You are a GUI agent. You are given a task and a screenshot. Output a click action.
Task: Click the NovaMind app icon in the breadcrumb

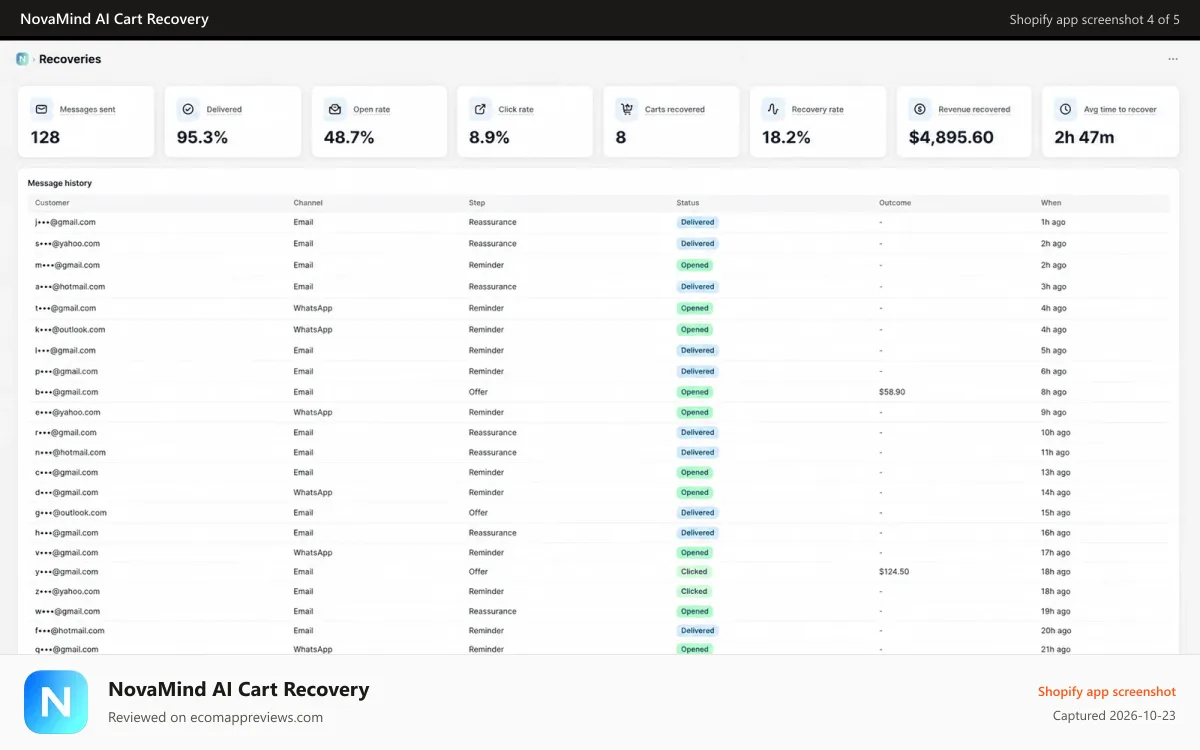22,59
